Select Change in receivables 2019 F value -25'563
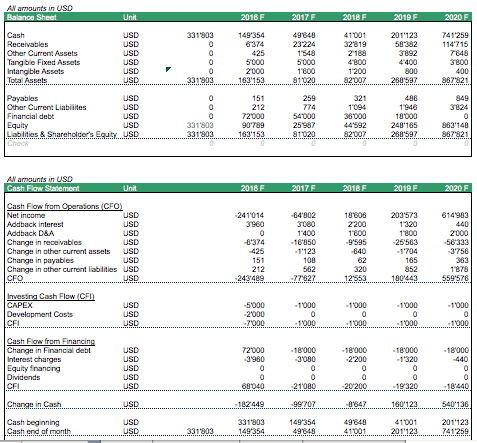 404,242
